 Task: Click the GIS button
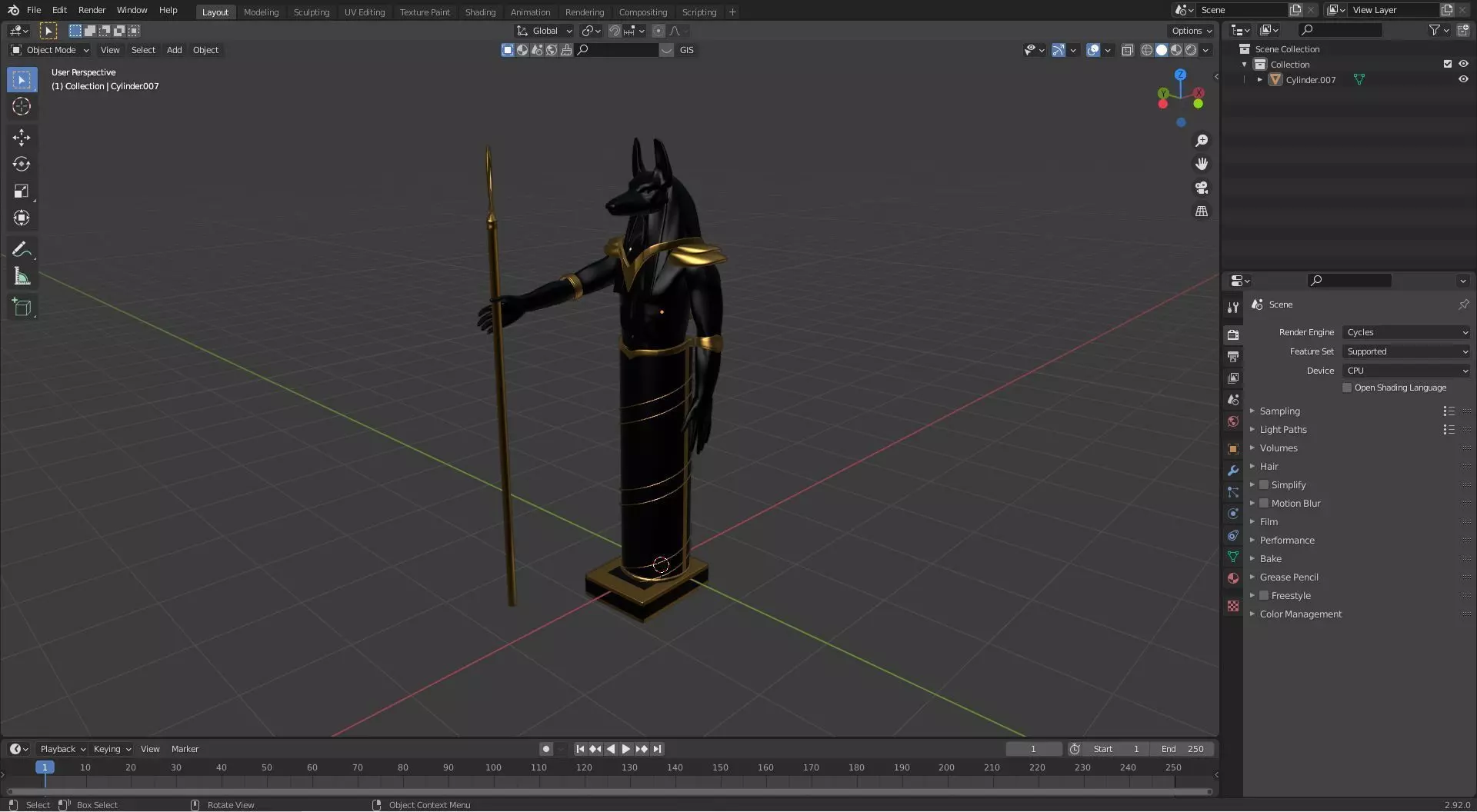[686, 50]
